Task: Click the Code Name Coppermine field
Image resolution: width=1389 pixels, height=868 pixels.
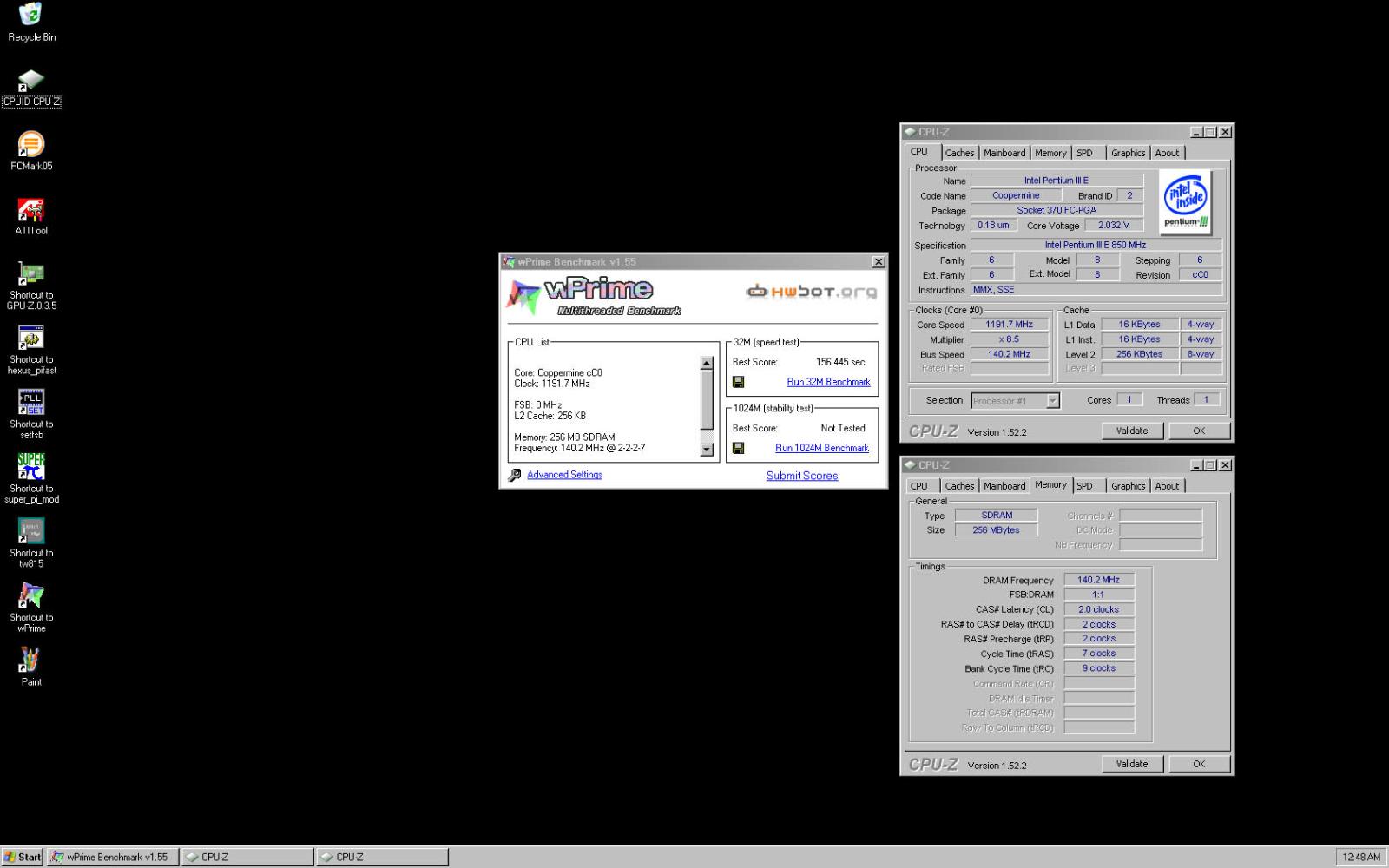Action: click(x=1016, y=195)
